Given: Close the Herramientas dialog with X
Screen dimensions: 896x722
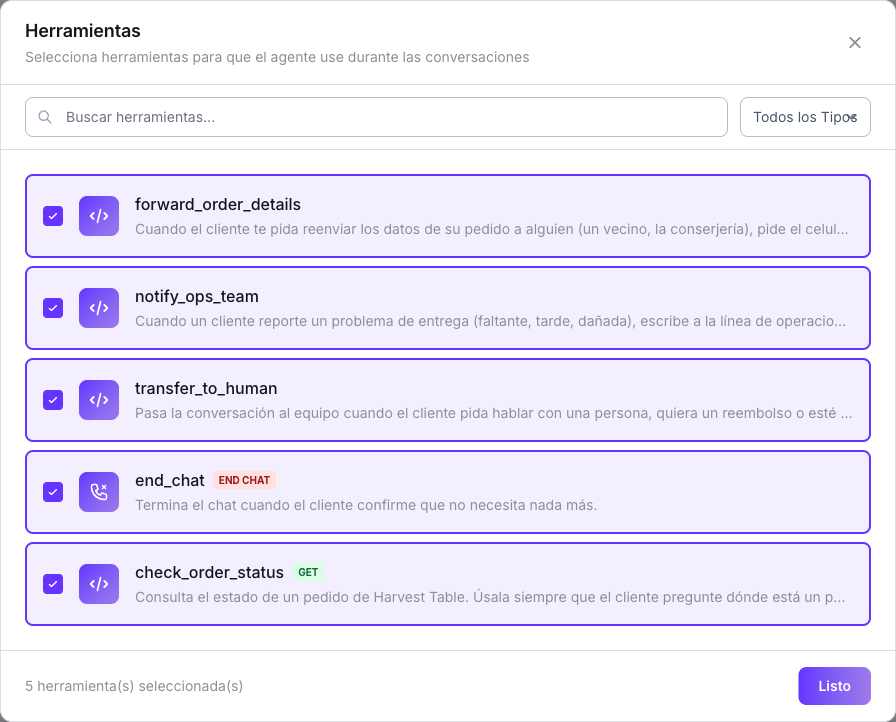Looking at the screenshot, I should (x=854, y=43).
